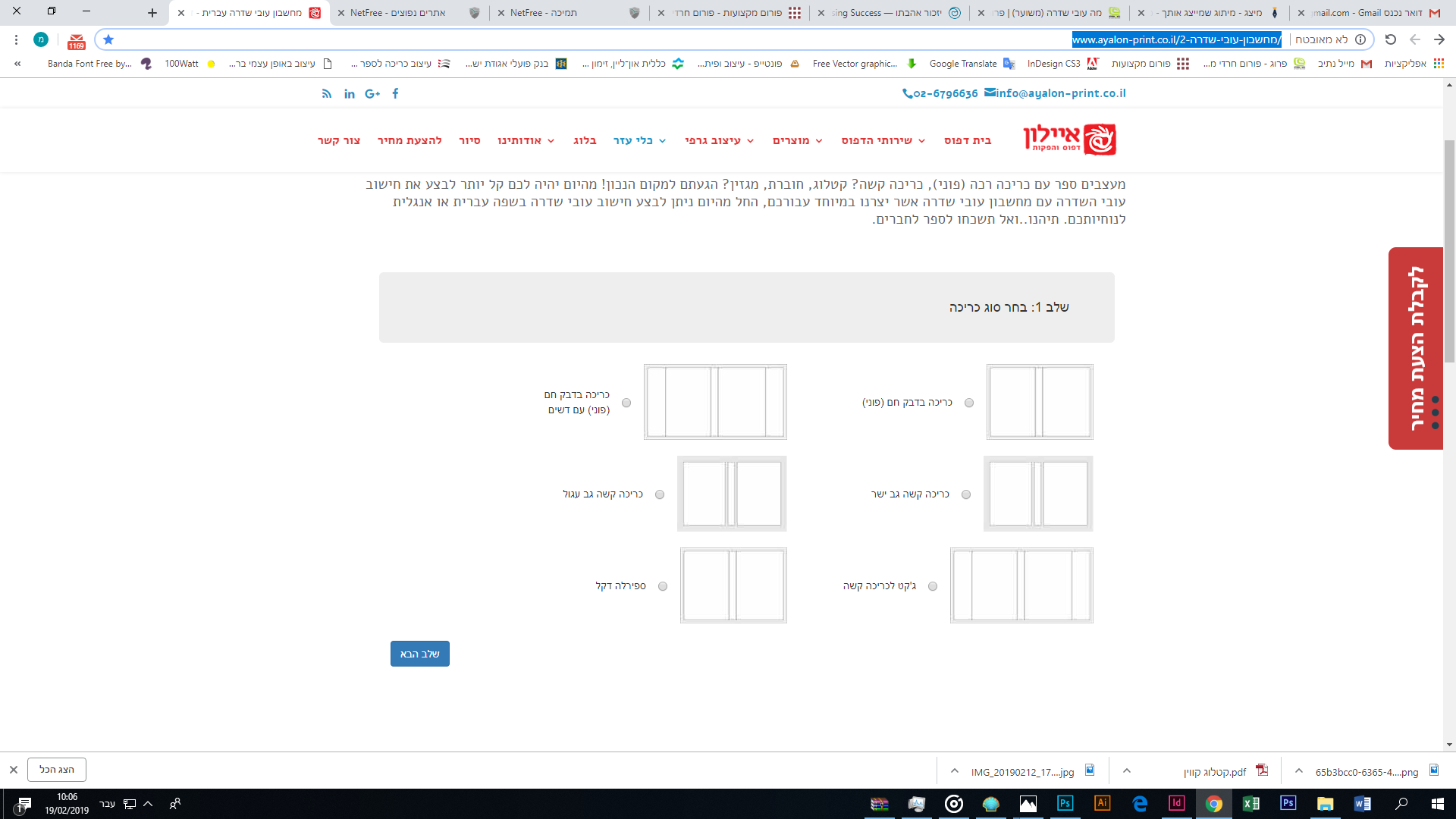
Task: Click the Ayalon print logo
Action: (1069, 139)
